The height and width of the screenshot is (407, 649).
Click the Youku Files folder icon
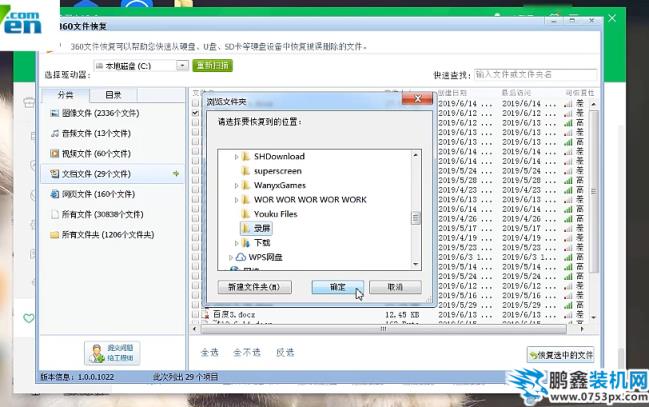[245, 214]
